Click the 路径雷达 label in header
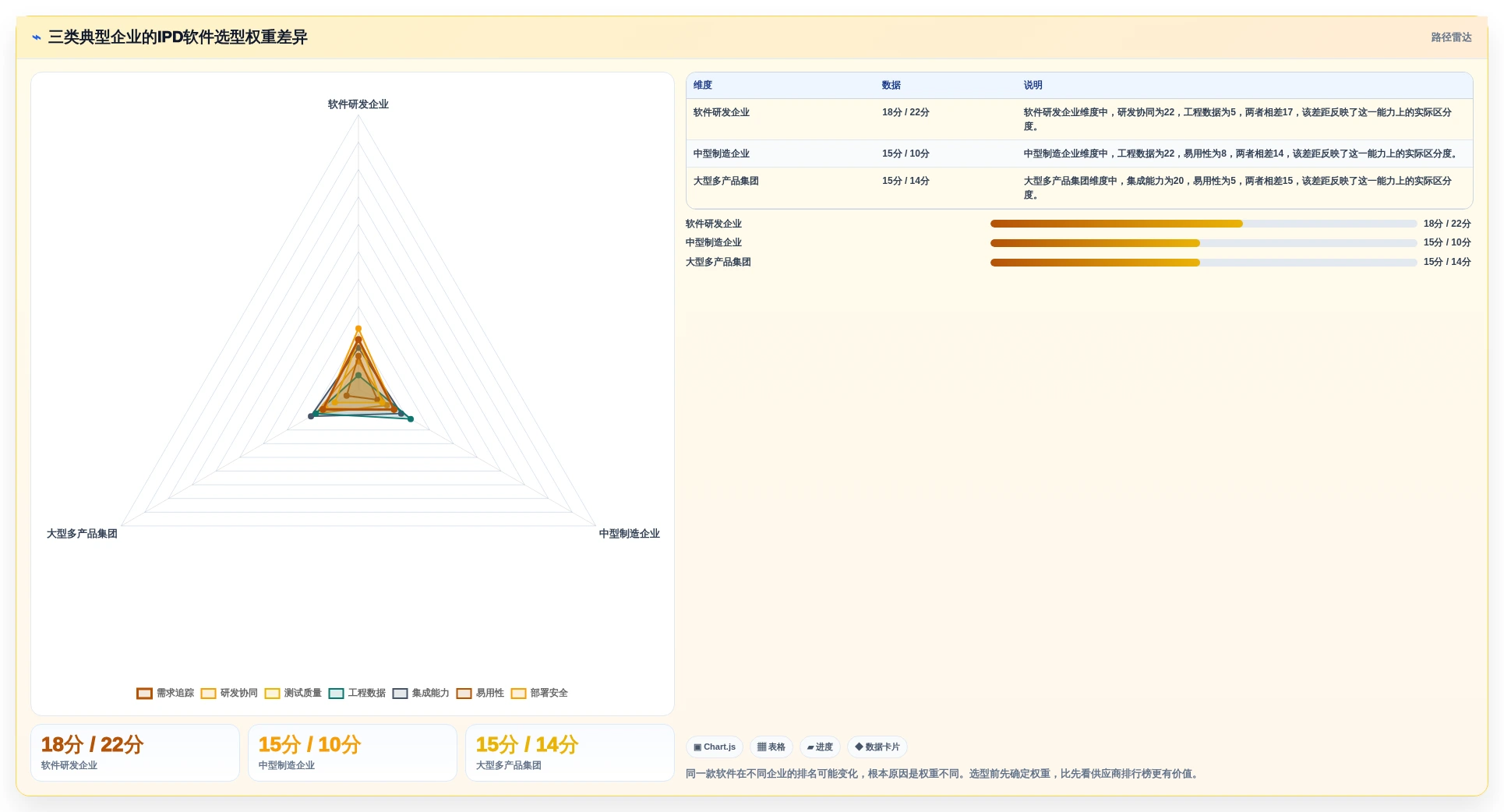 [x=1451, y=37]
